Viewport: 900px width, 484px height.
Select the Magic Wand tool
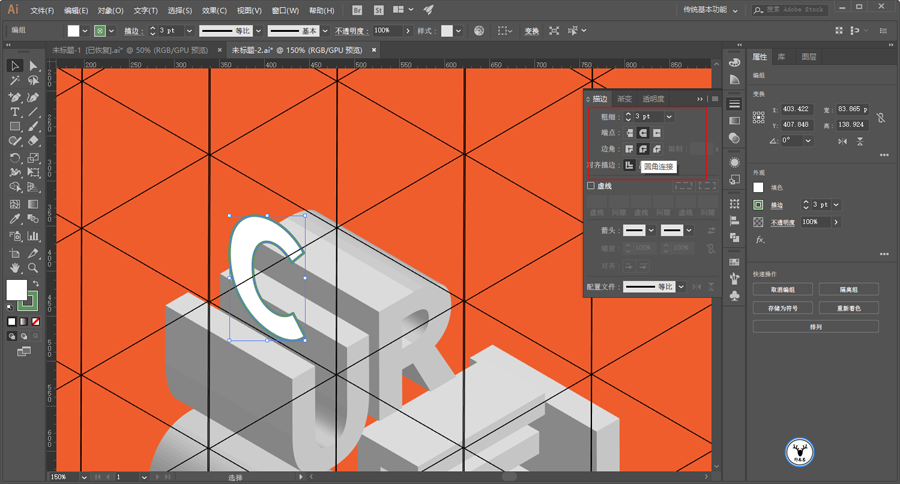pyautogui.click(x=15, y=81)
